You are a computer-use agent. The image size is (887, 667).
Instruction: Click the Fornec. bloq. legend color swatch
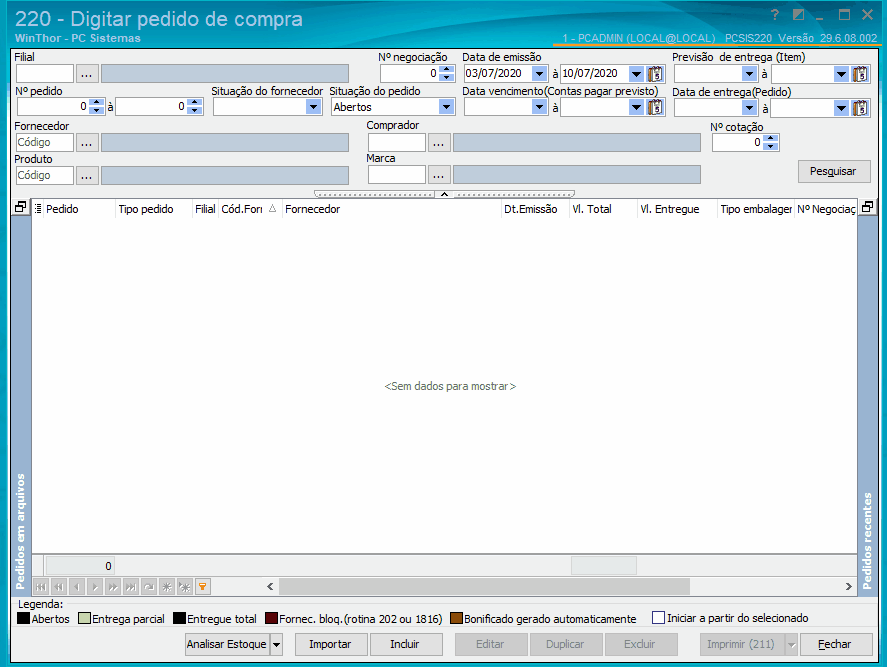pos(272,618)
